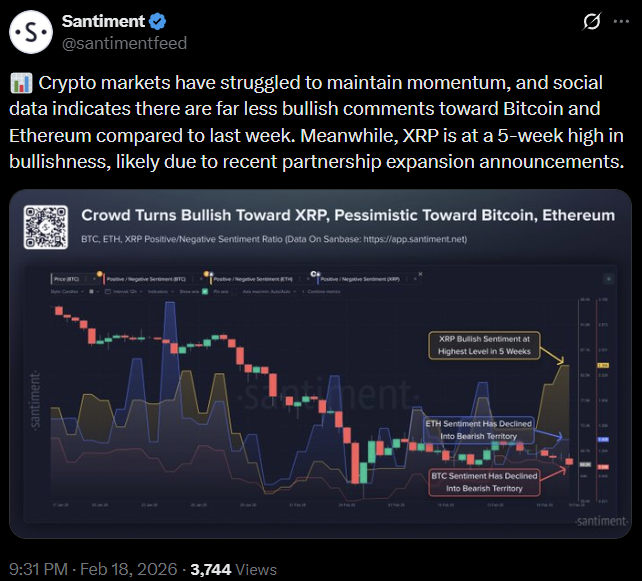Open the Grok icon on the post
This screenshot has width=642, height=581.
(590, 22)
